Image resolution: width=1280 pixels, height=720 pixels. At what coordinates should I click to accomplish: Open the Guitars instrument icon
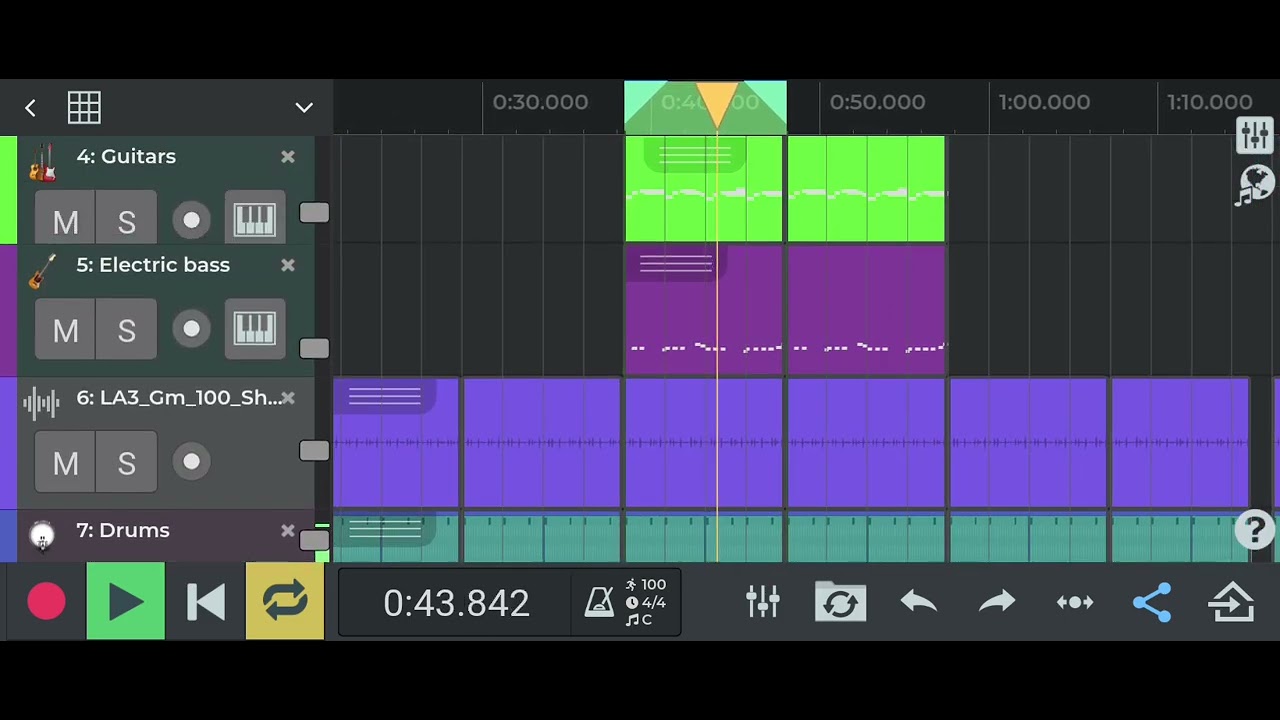[42, 163]
